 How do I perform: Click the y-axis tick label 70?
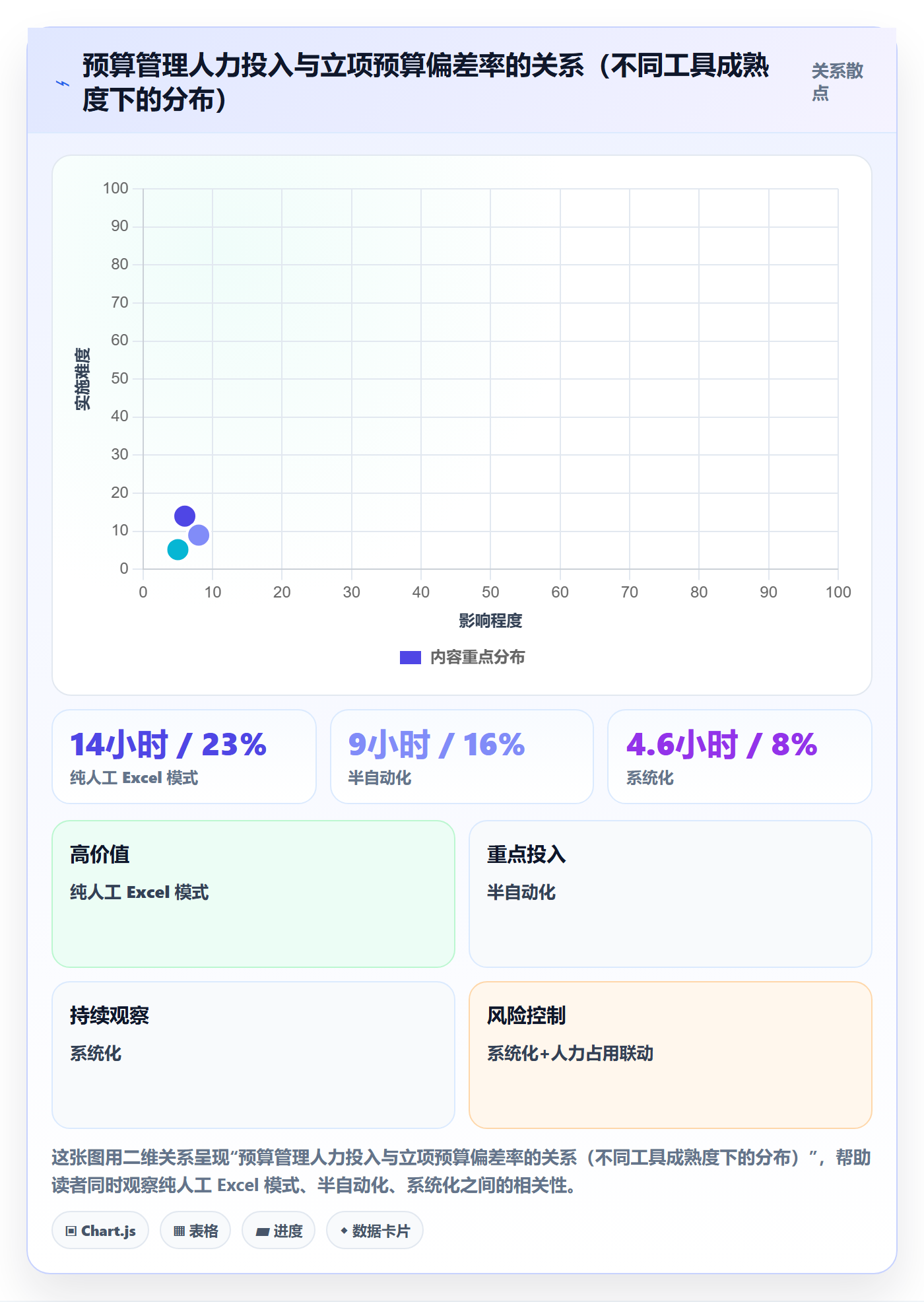click(119, 302)
